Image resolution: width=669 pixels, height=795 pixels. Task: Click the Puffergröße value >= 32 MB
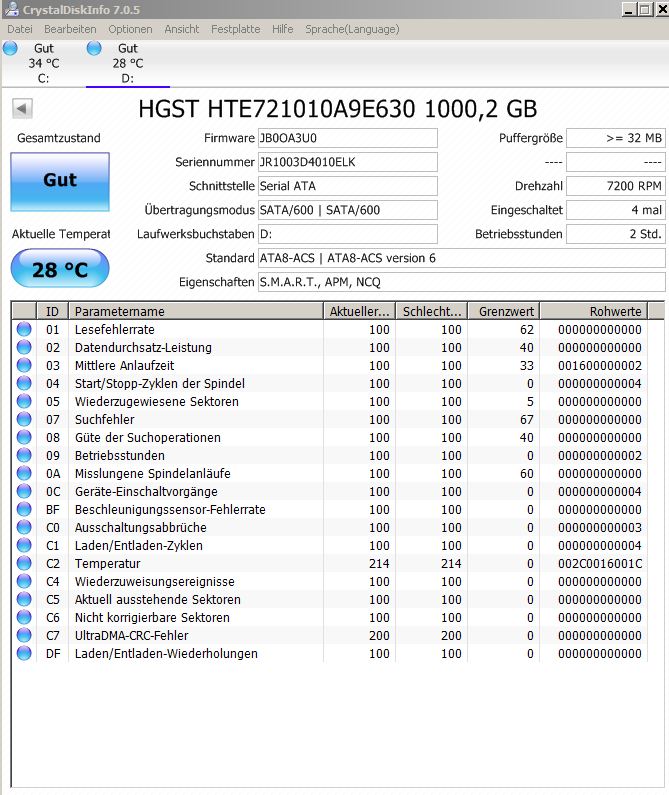616,138
